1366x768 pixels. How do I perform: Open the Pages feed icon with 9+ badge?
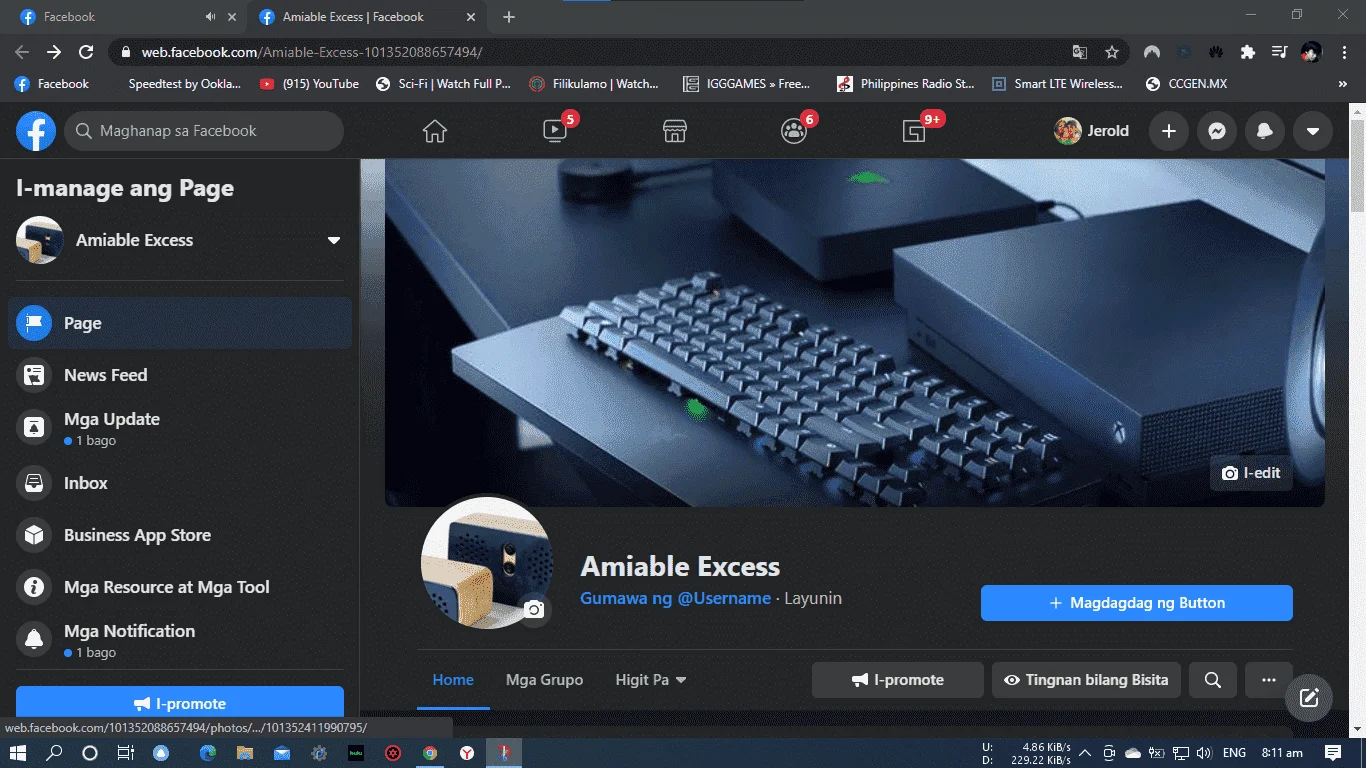tap(914, 131)
